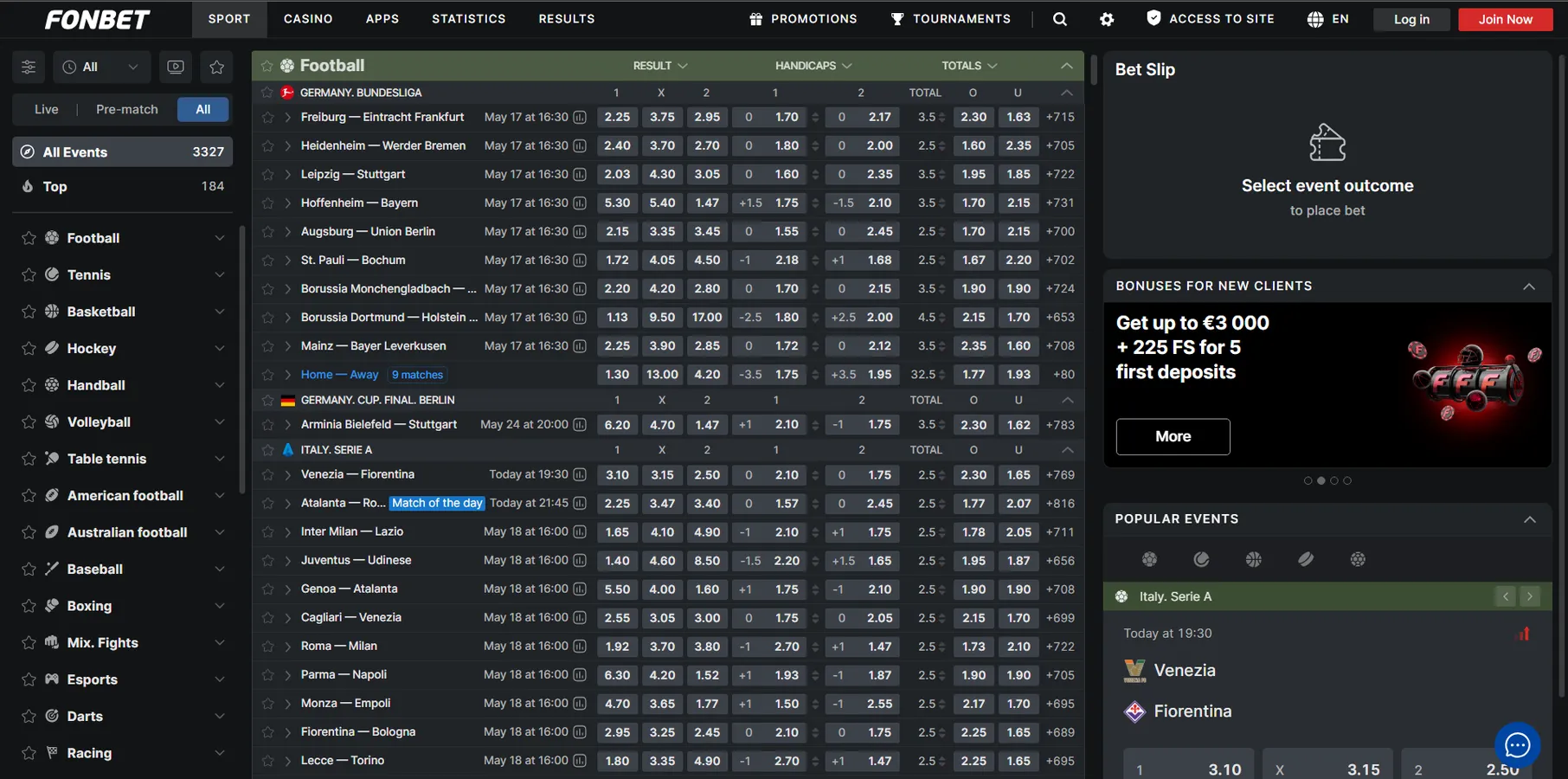Adjust total 4.5 stepper for Borussia Dortmund row
This screenshot has width=1568, height=779.
point(942,318)
